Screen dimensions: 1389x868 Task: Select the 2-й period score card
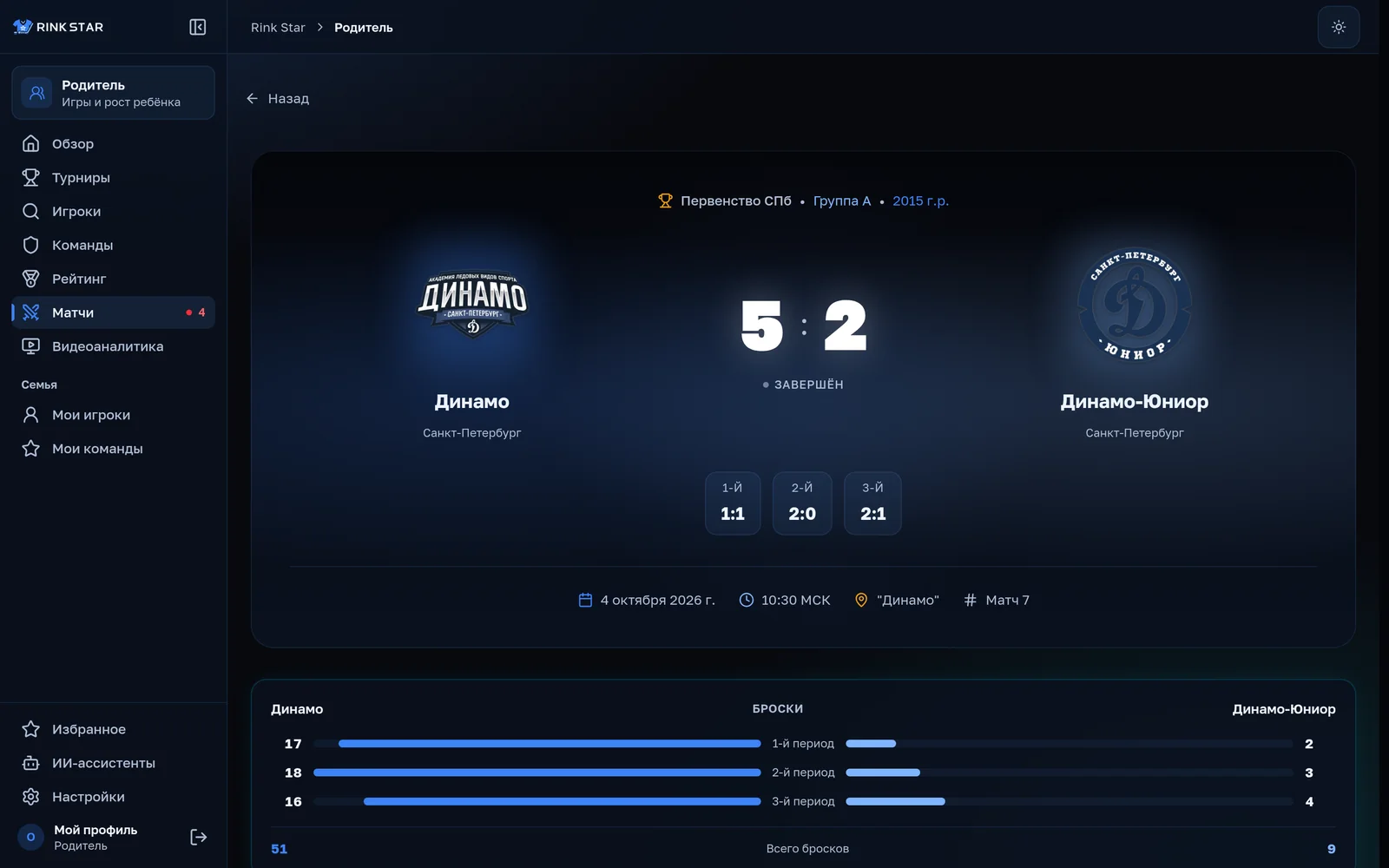(802, 503)
